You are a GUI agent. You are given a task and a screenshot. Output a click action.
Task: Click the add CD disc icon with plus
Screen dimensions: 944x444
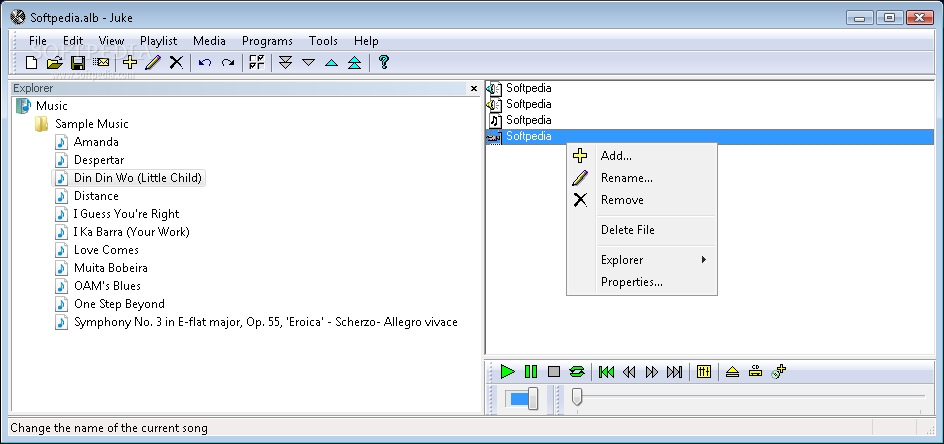[778, 372]
